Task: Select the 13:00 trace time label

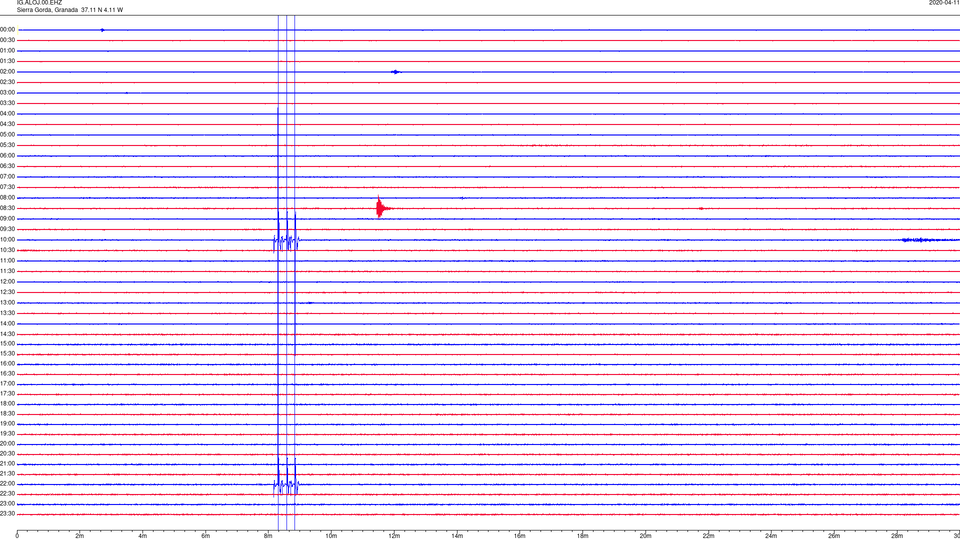Action: click(x=7, y=302)
